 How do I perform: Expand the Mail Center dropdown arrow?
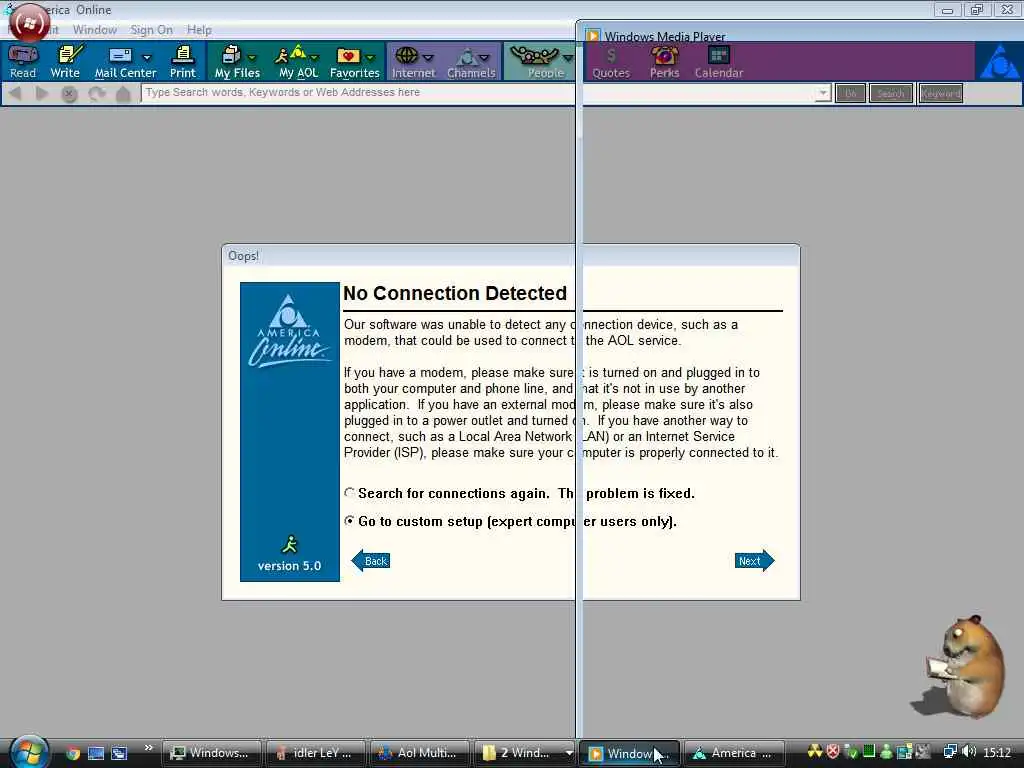[147, 57]
